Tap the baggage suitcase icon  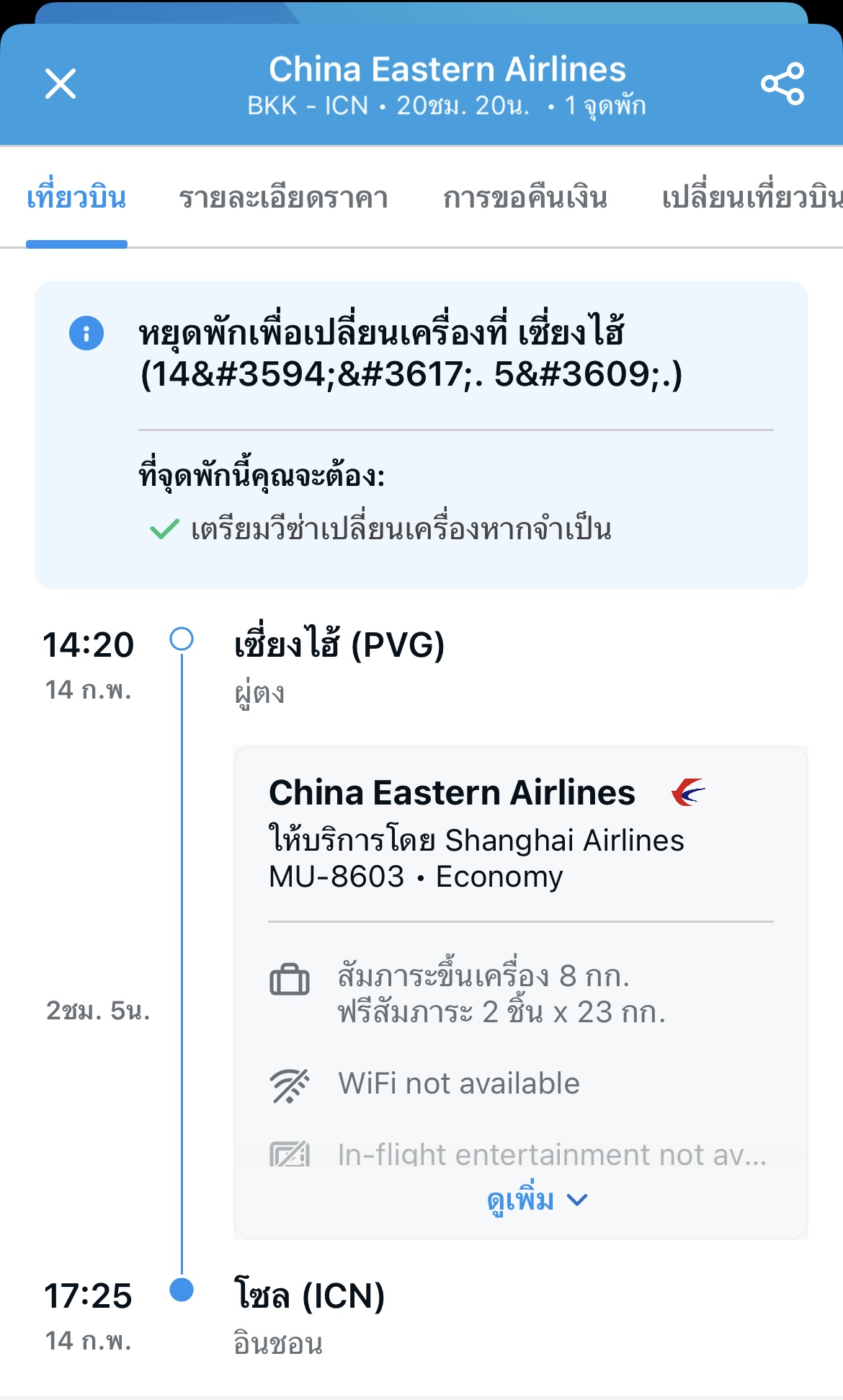pos(290,979)
